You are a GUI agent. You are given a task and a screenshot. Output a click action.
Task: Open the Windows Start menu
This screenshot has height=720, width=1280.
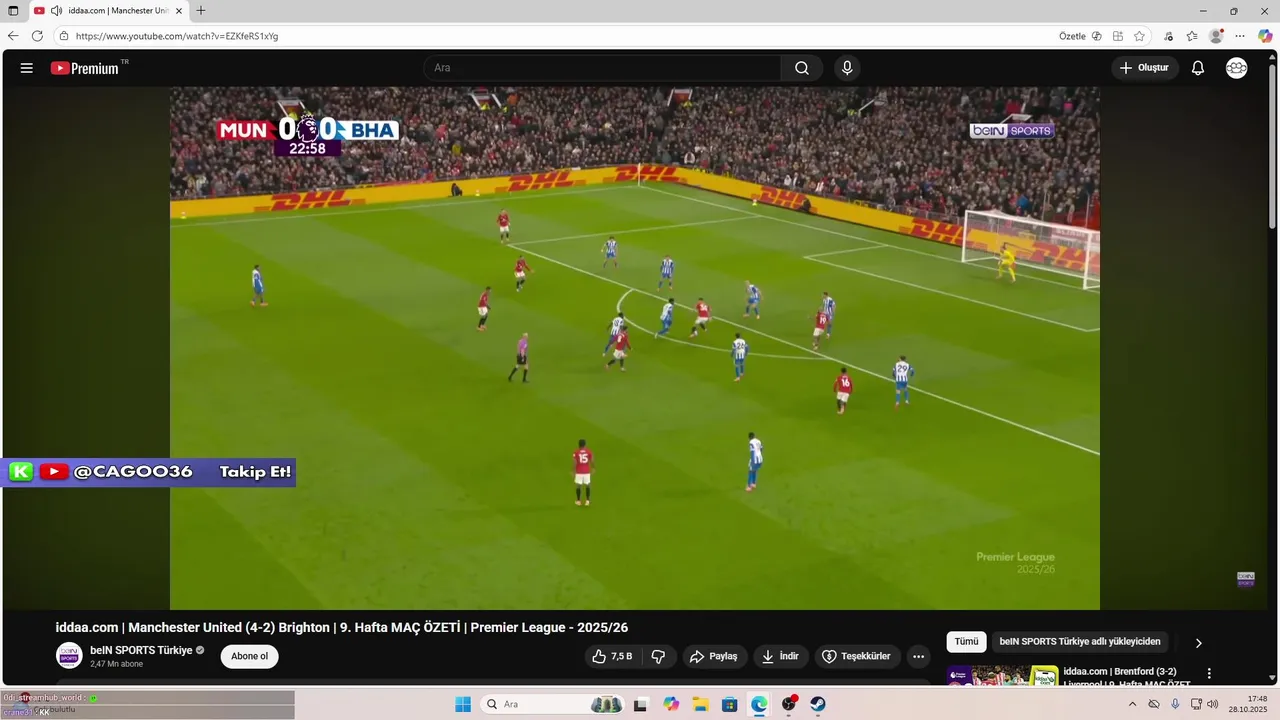coord(463,704)
